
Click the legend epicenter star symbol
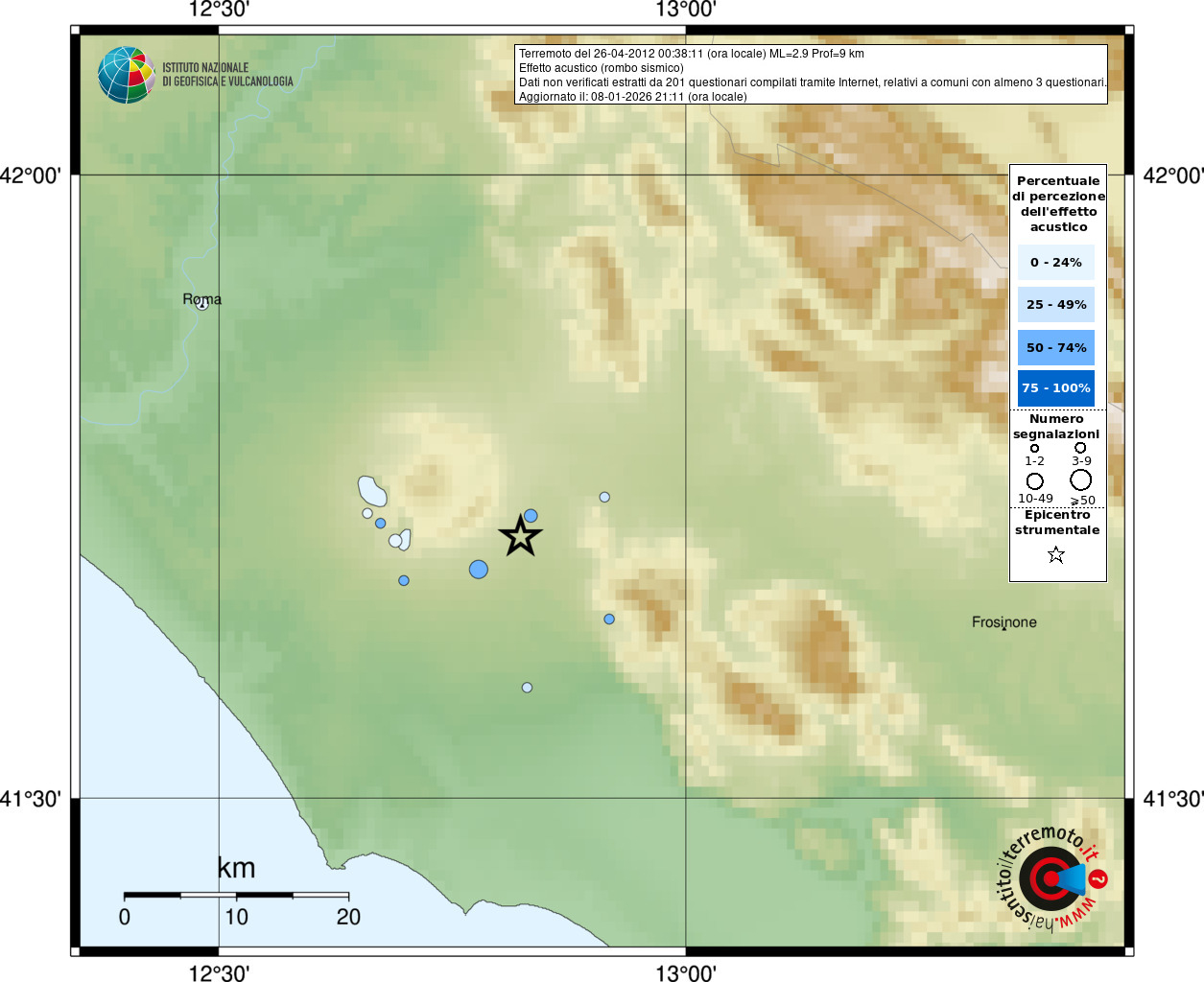coord(1056,554)
